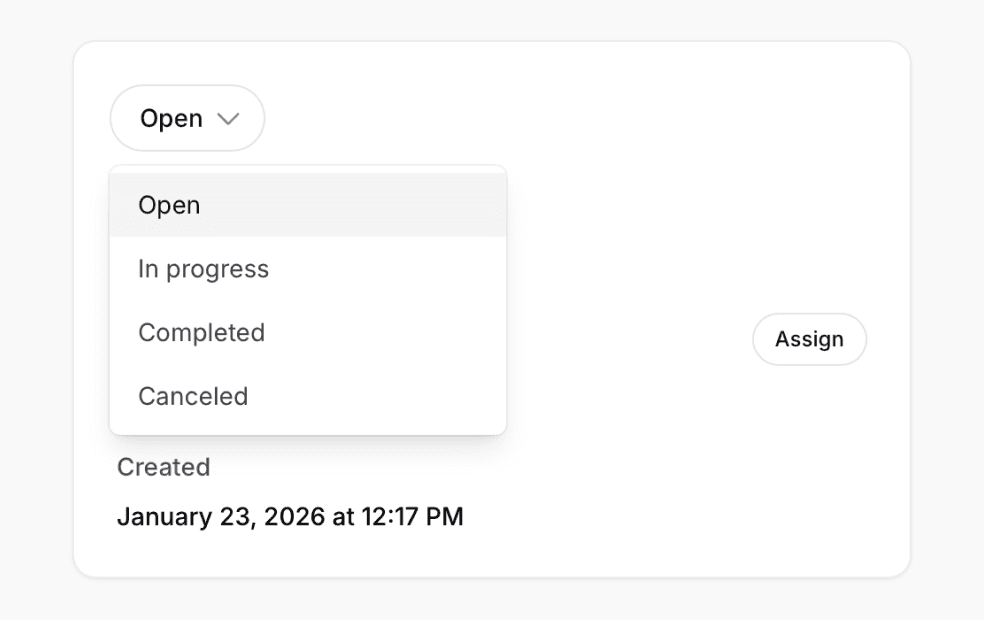The height and width of the screenshot is (620, 984).
Task: Click the Open status pill button
Action: click(186, 118)
